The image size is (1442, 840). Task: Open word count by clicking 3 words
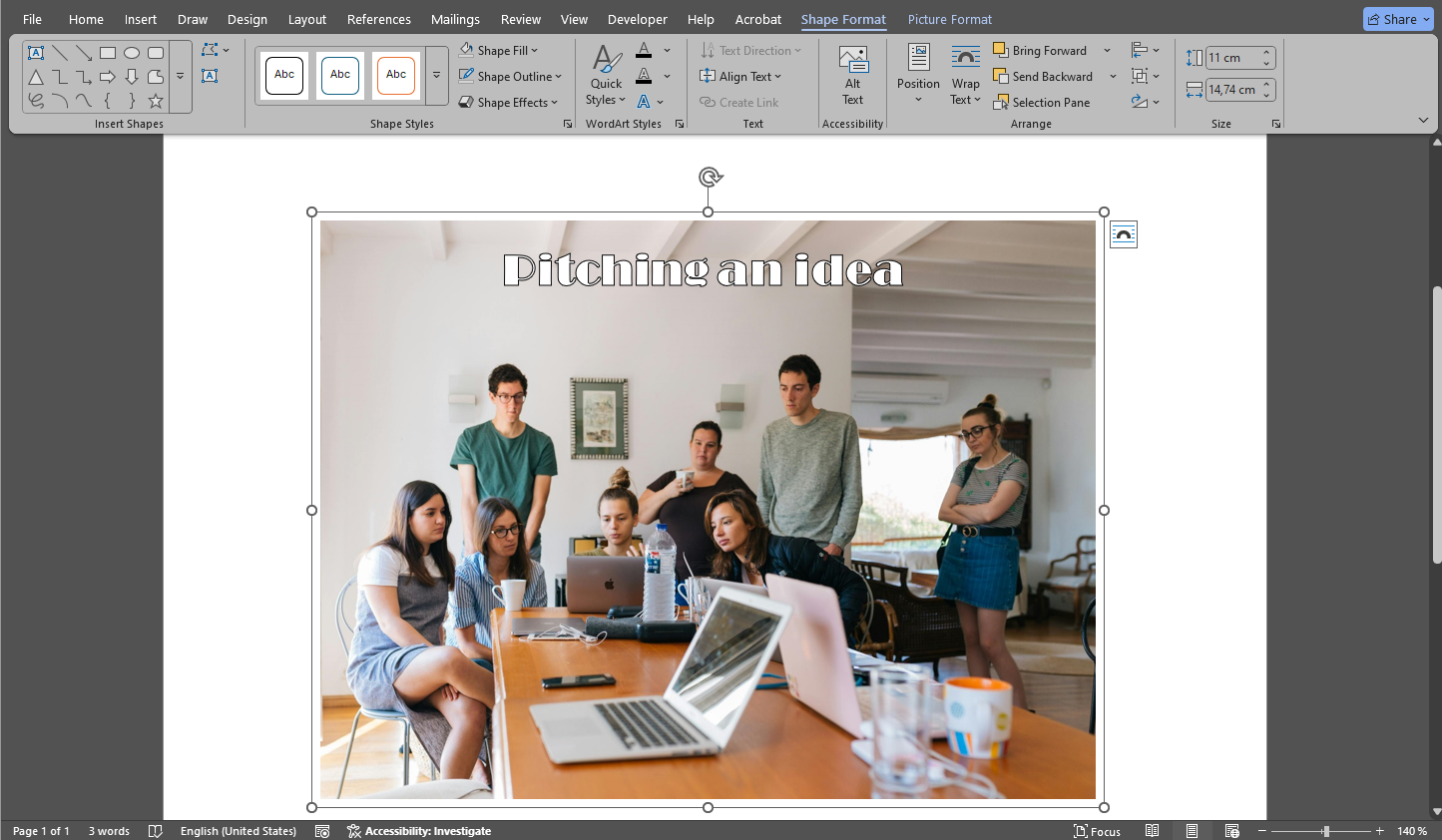tap(109, 830)
